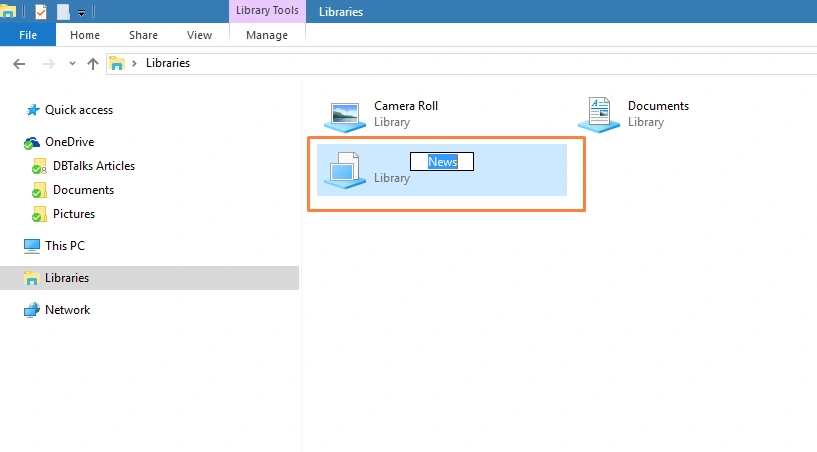The image size is (817, 452).
Task: Open the Manage tab under Library Tools
Action: pos(267,35)
